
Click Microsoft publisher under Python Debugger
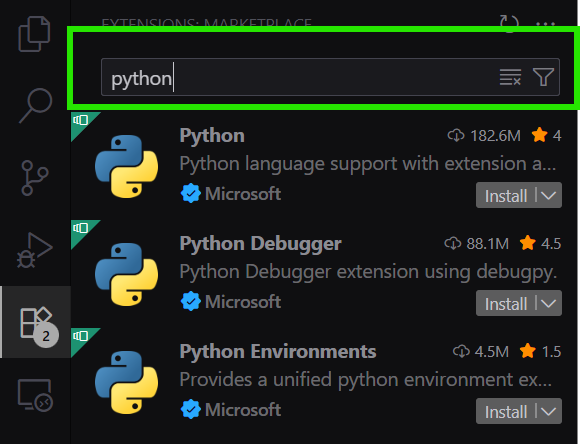point(231,302)
